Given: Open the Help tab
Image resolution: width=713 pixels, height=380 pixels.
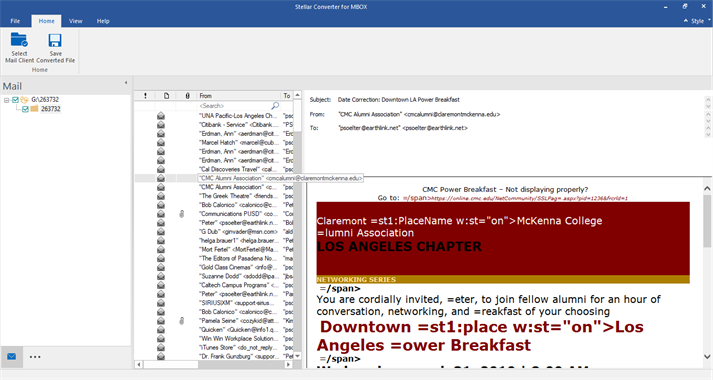Looking at the screenshot, I should (x=103, y=21).
